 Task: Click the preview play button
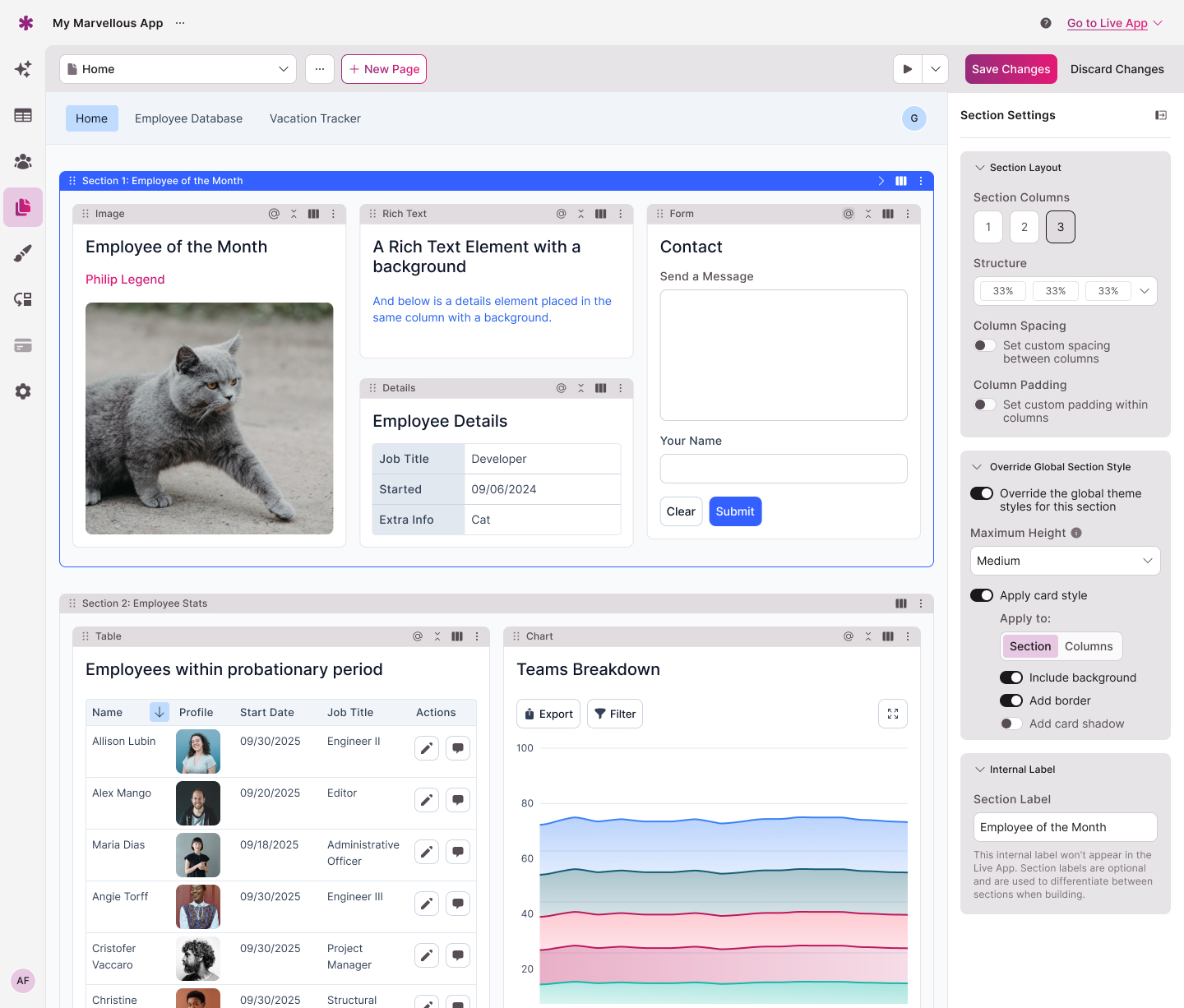908,69
